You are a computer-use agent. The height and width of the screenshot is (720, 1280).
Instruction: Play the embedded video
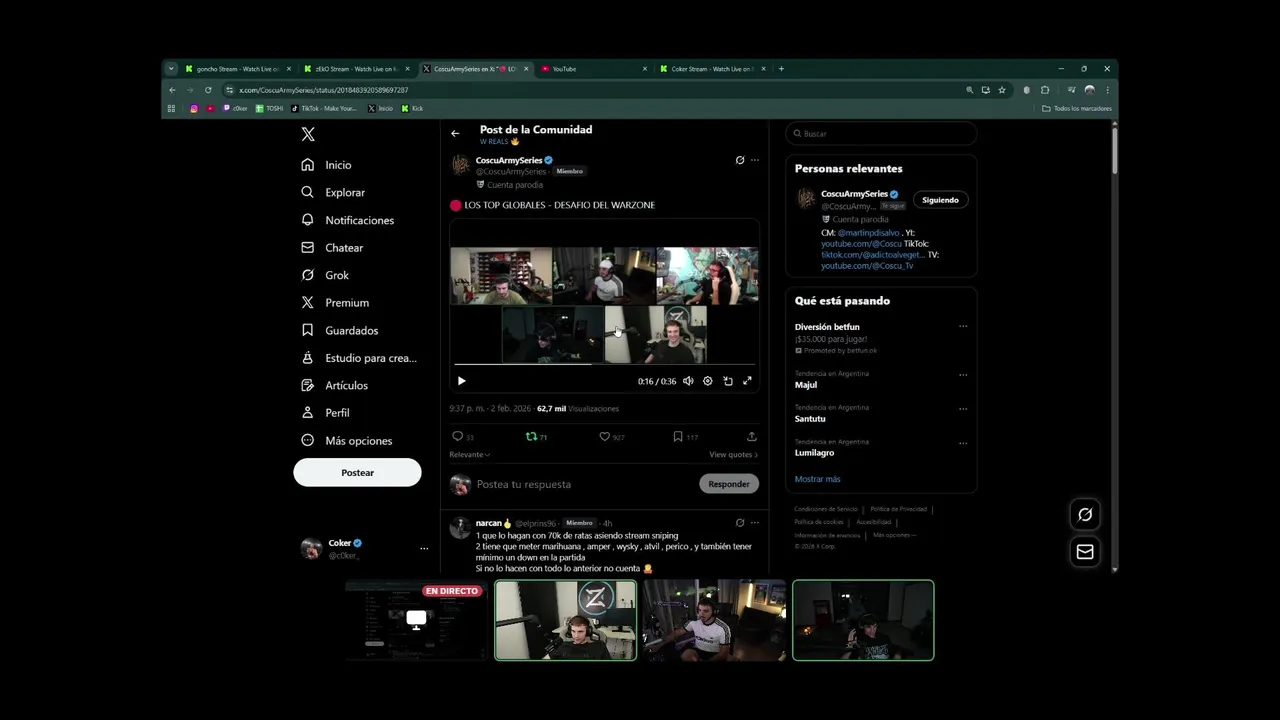pos(461,381)
